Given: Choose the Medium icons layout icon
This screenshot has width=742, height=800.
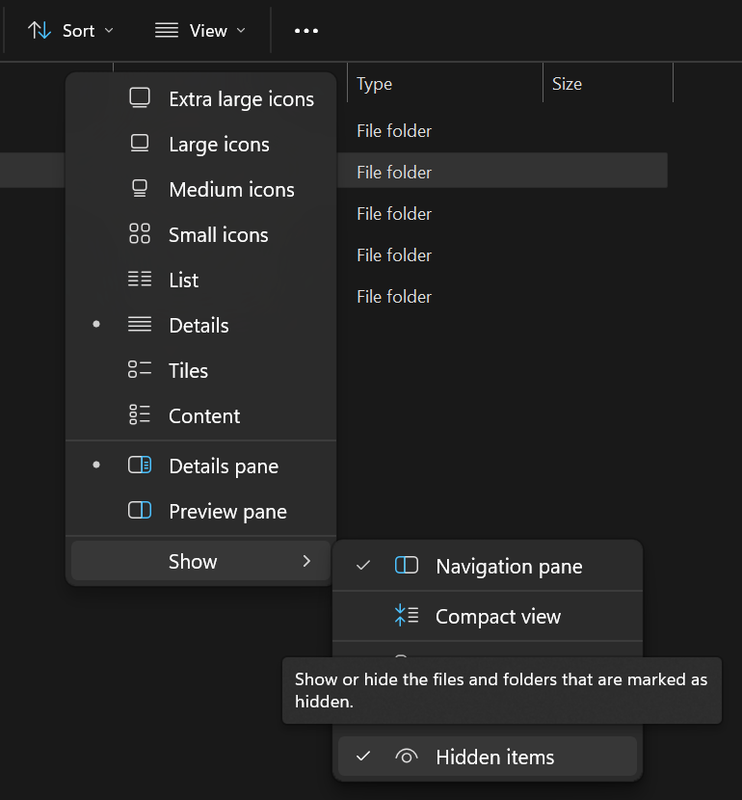Looking at the screenshot, I should coord(140,189).
